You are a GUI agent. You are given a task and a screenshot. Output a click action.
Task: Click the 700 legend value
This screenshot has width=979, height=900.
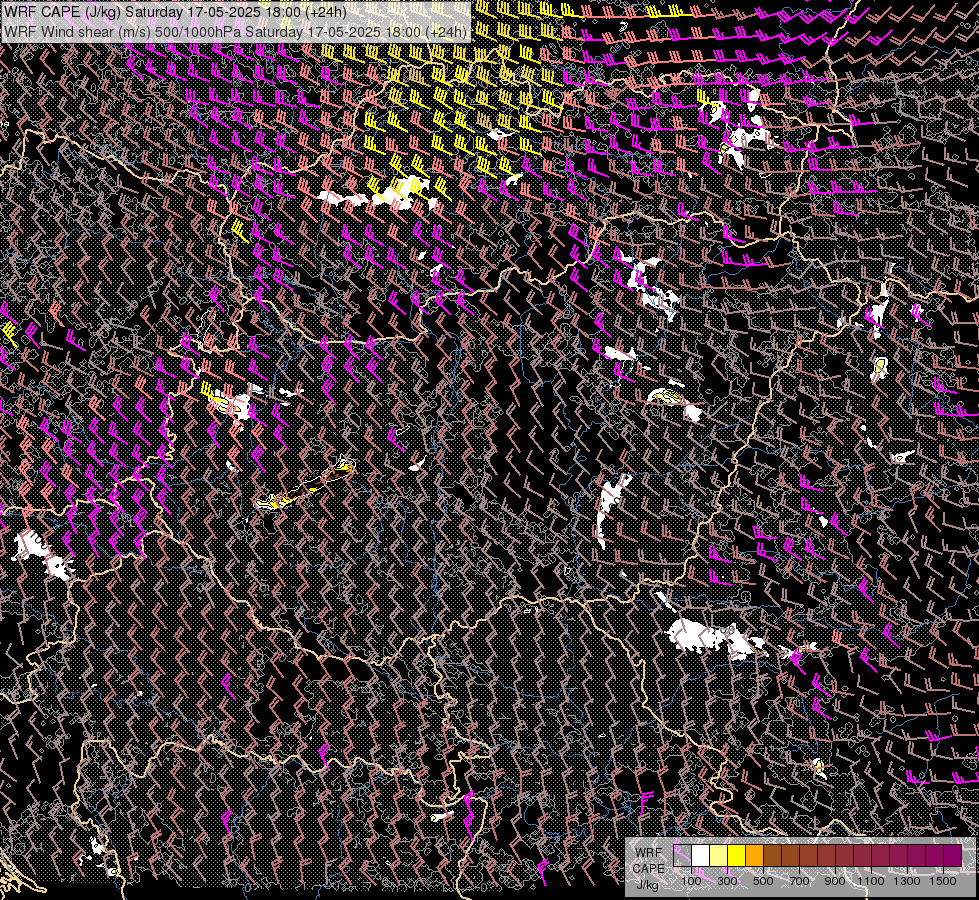(x=799, y=881)
